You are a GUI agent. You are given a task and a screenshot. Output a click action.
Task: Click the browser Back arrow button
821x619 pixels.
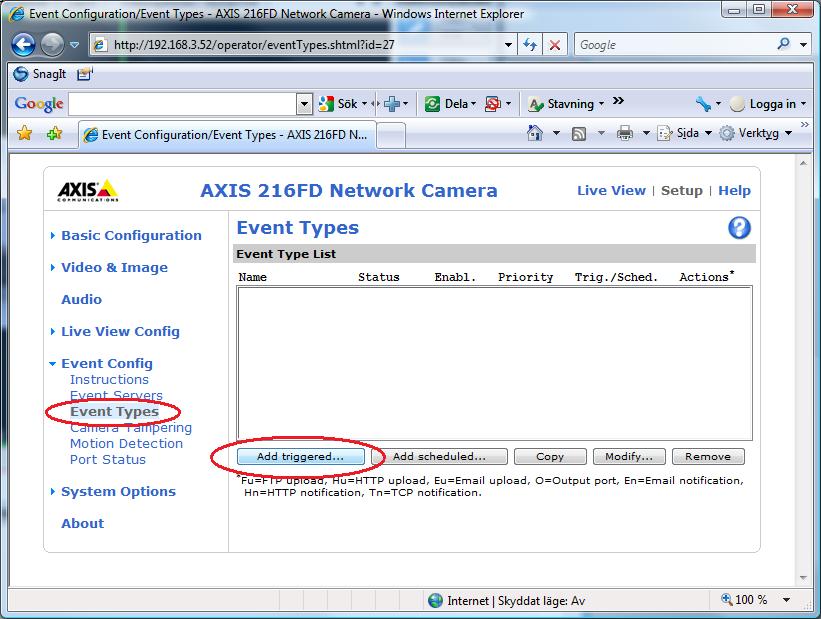tap(24, 45)
